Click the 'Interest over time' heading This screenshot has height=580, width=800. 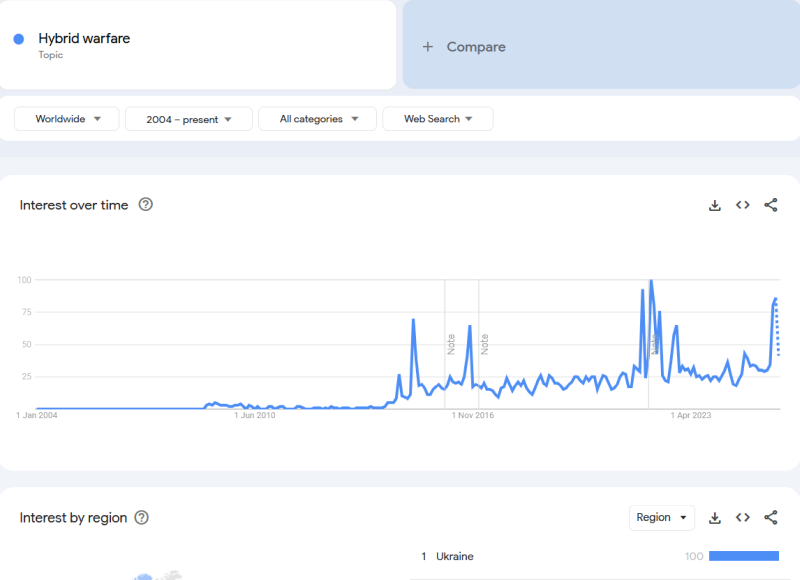click(x=74, y=205)
